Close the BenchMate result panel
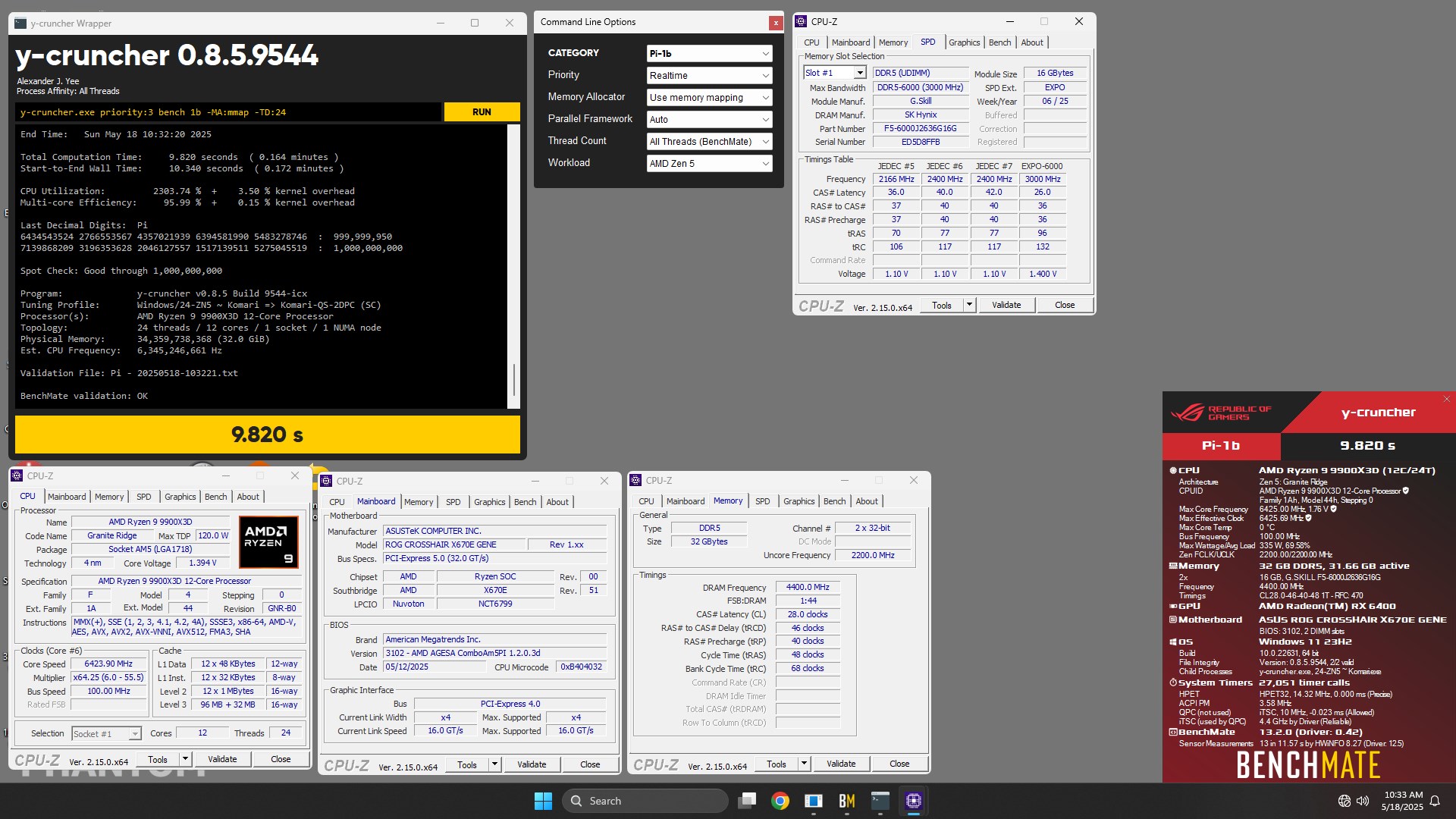 (1446, 399)
